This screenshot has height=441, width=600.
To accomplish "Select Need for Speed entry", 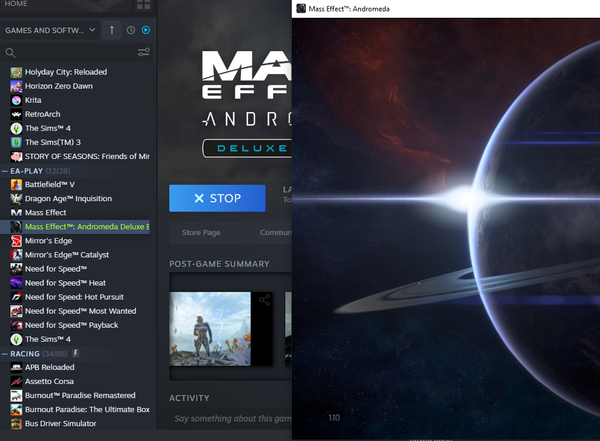I will 56,269.
